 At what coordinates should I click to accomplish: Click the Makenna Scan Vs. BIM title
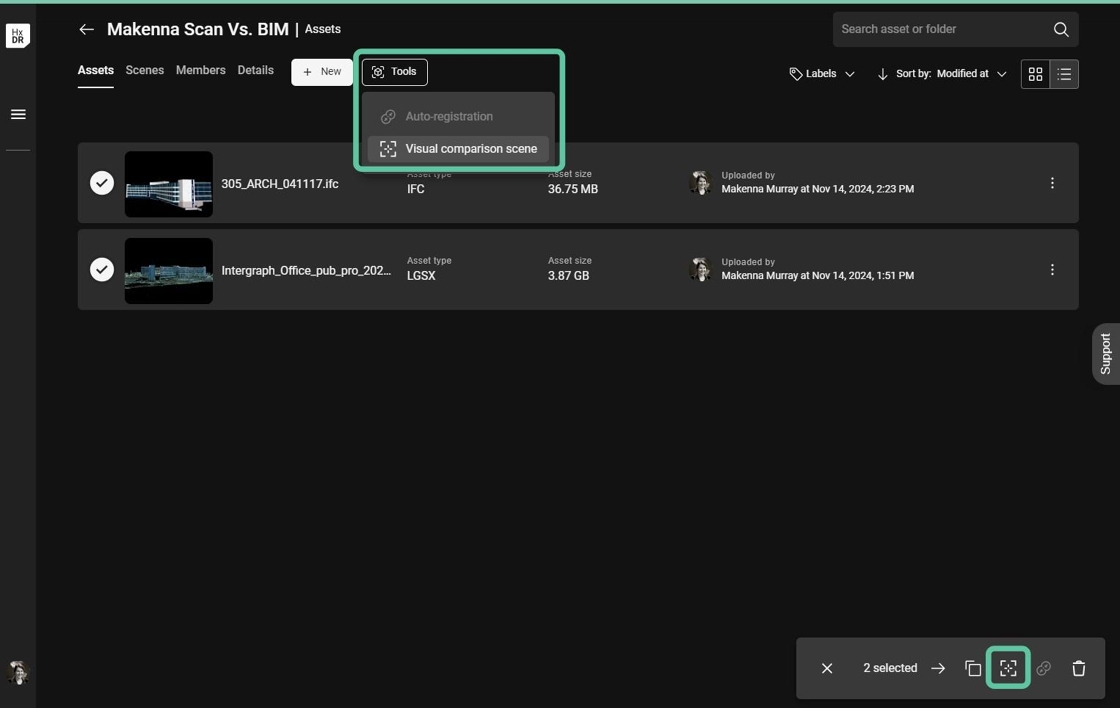coord(198,29)
